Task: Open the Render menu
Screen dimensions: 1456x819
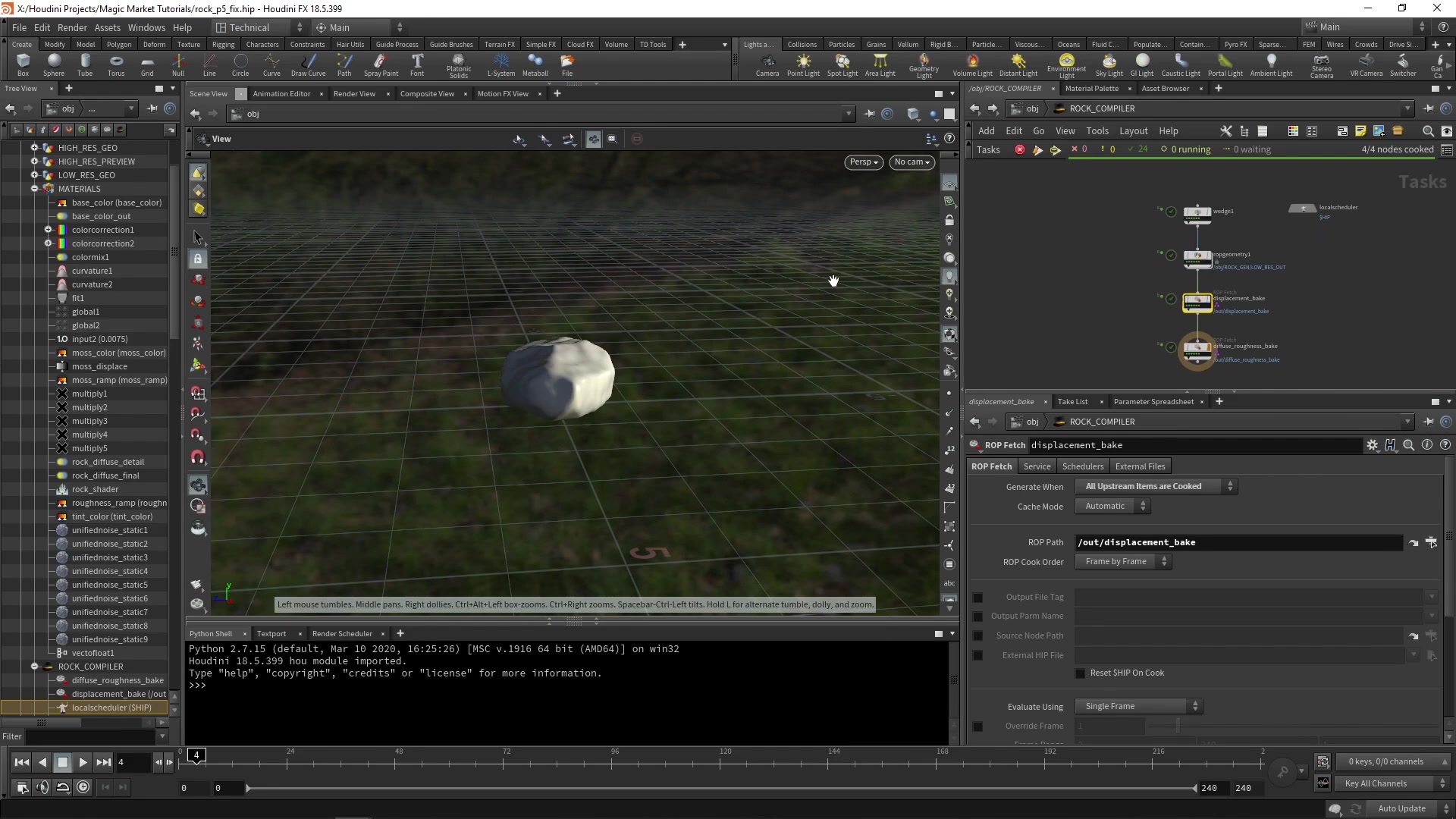Action: click(x=72, y=27)
